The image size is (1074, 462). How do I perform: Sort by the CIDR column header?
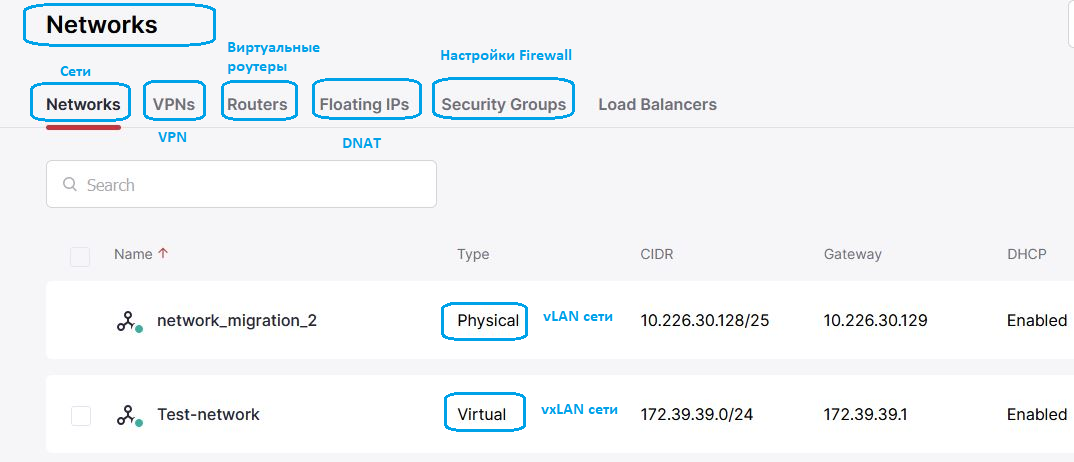coord(657,254)
